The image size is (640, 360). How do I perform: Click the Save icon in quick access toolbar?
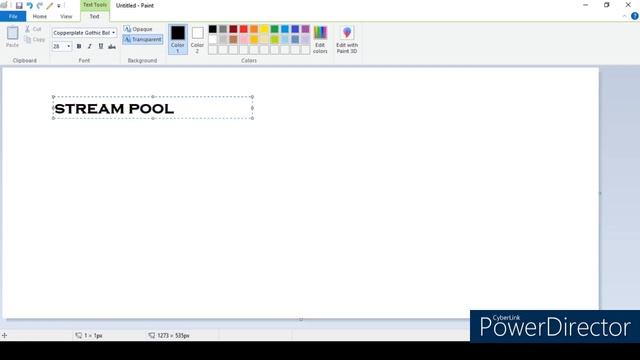coord(19,6)
